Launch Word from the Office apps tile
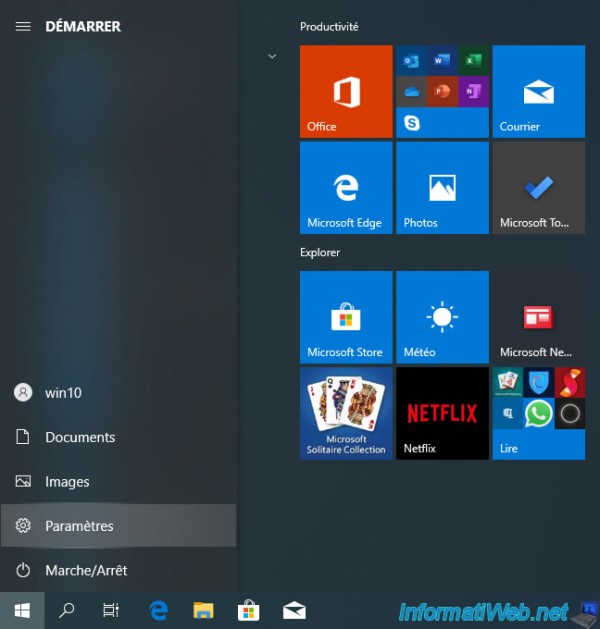The image size is (600, 629). coord(442,61)
